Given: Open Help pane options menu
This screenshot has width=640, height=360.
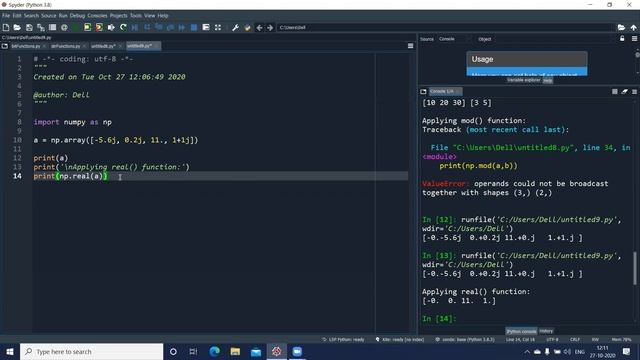Looking at the screenshot, I should tap(634, 38).
